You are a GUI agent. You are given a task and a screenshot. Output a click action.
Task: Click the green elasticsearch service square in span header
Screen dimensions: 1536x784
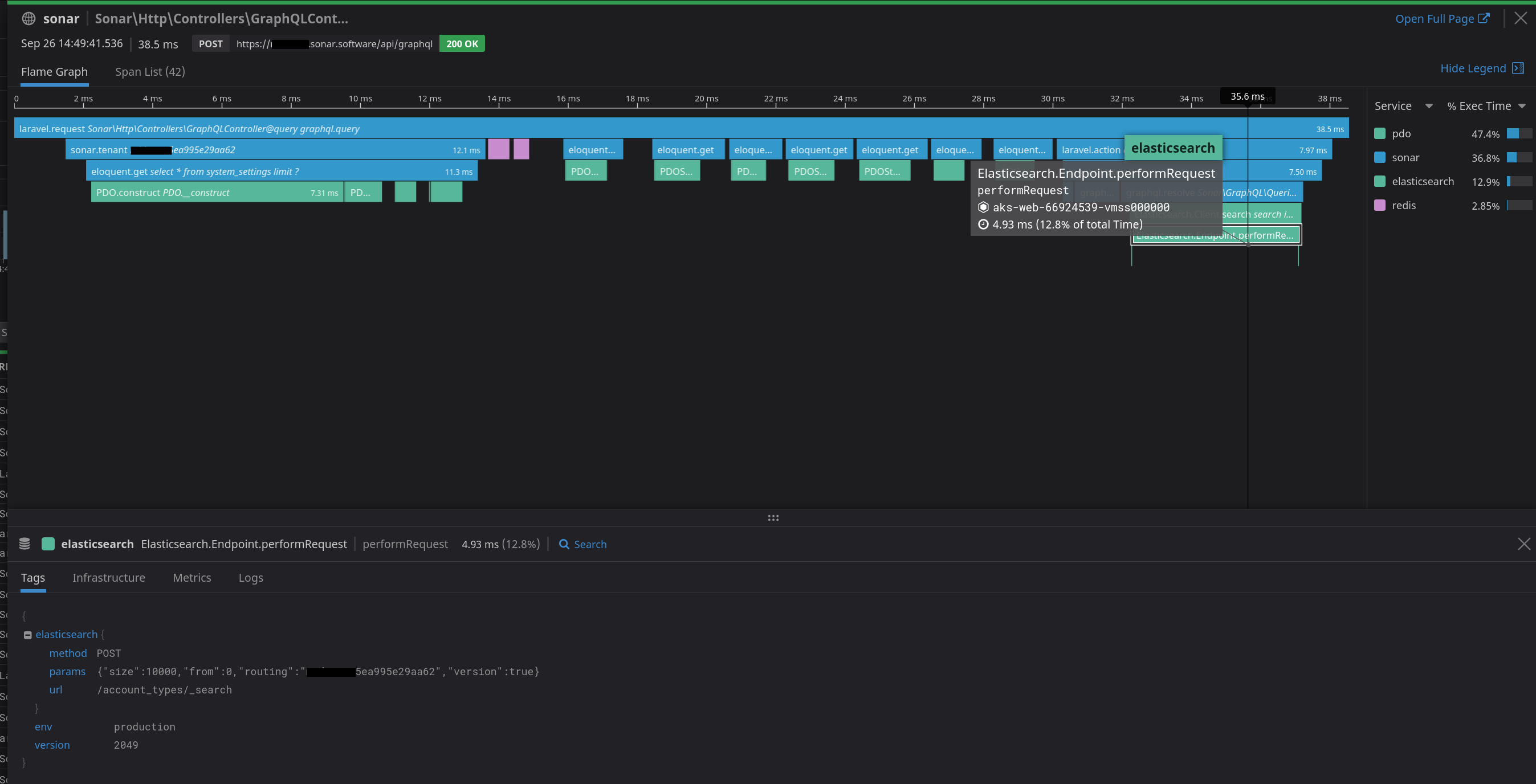tap(48, 544)
